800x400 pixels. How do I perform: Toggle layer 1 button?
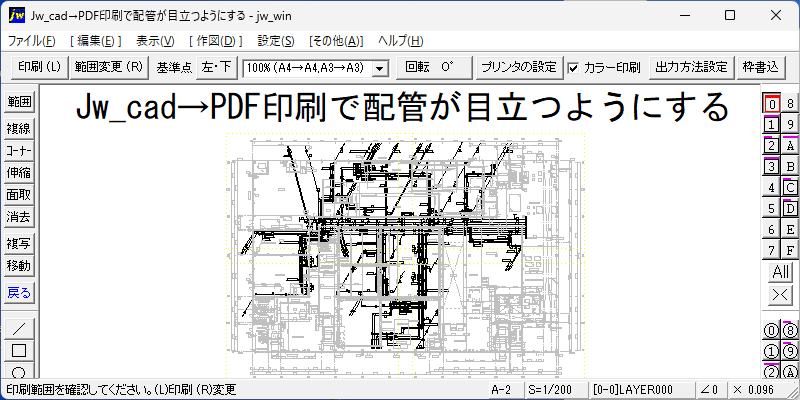tap(771, 124)
